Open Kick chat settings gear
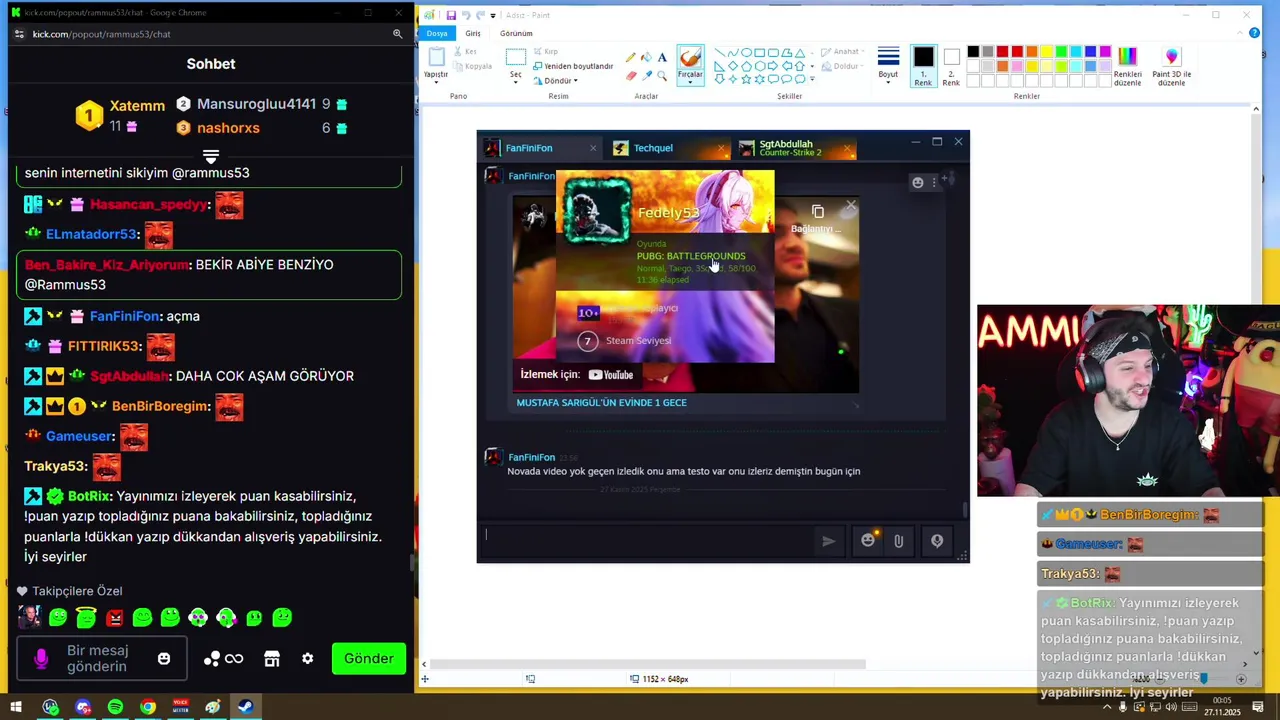 coord(307,659)
